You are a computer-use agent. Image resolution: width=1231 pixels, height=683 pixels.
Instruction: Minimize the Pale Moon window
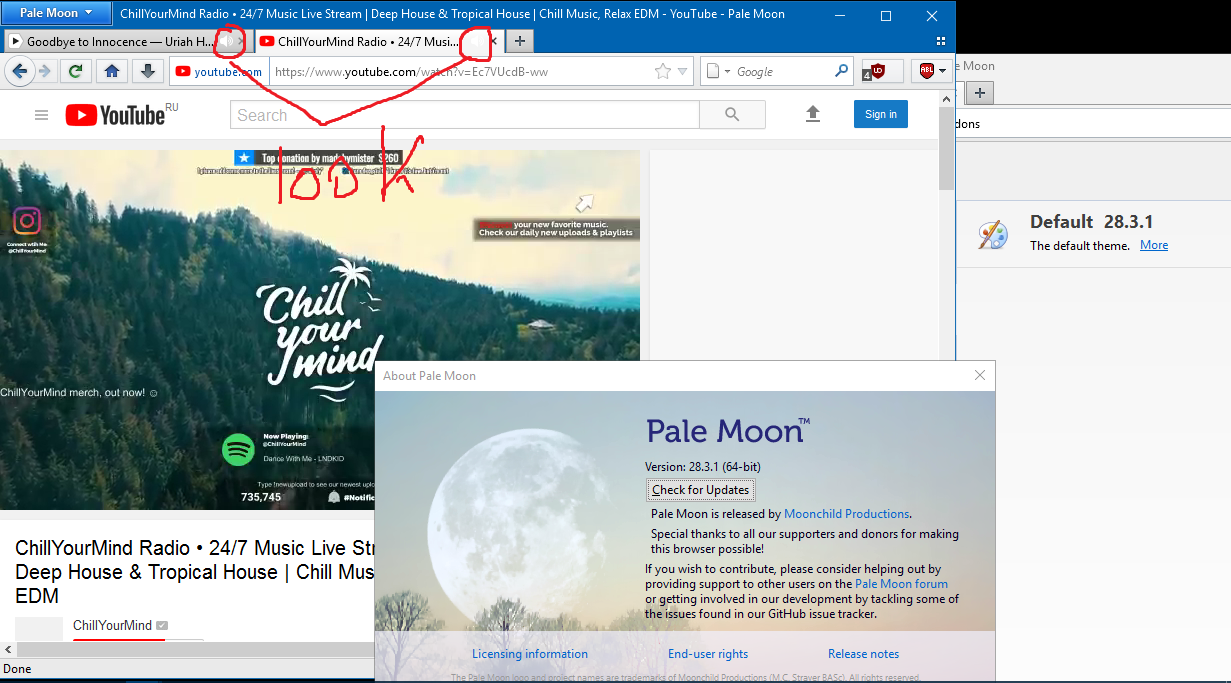coord(840,15)
